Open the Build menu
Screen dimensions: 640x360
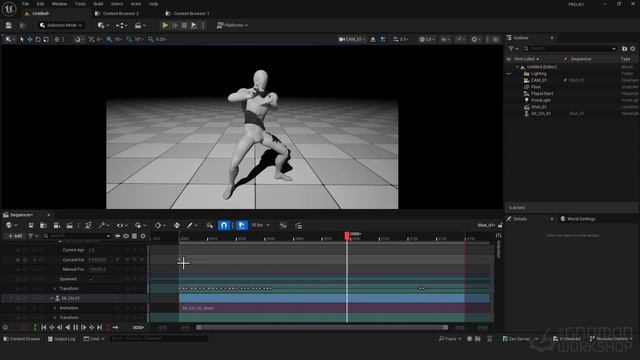[98, 4]
